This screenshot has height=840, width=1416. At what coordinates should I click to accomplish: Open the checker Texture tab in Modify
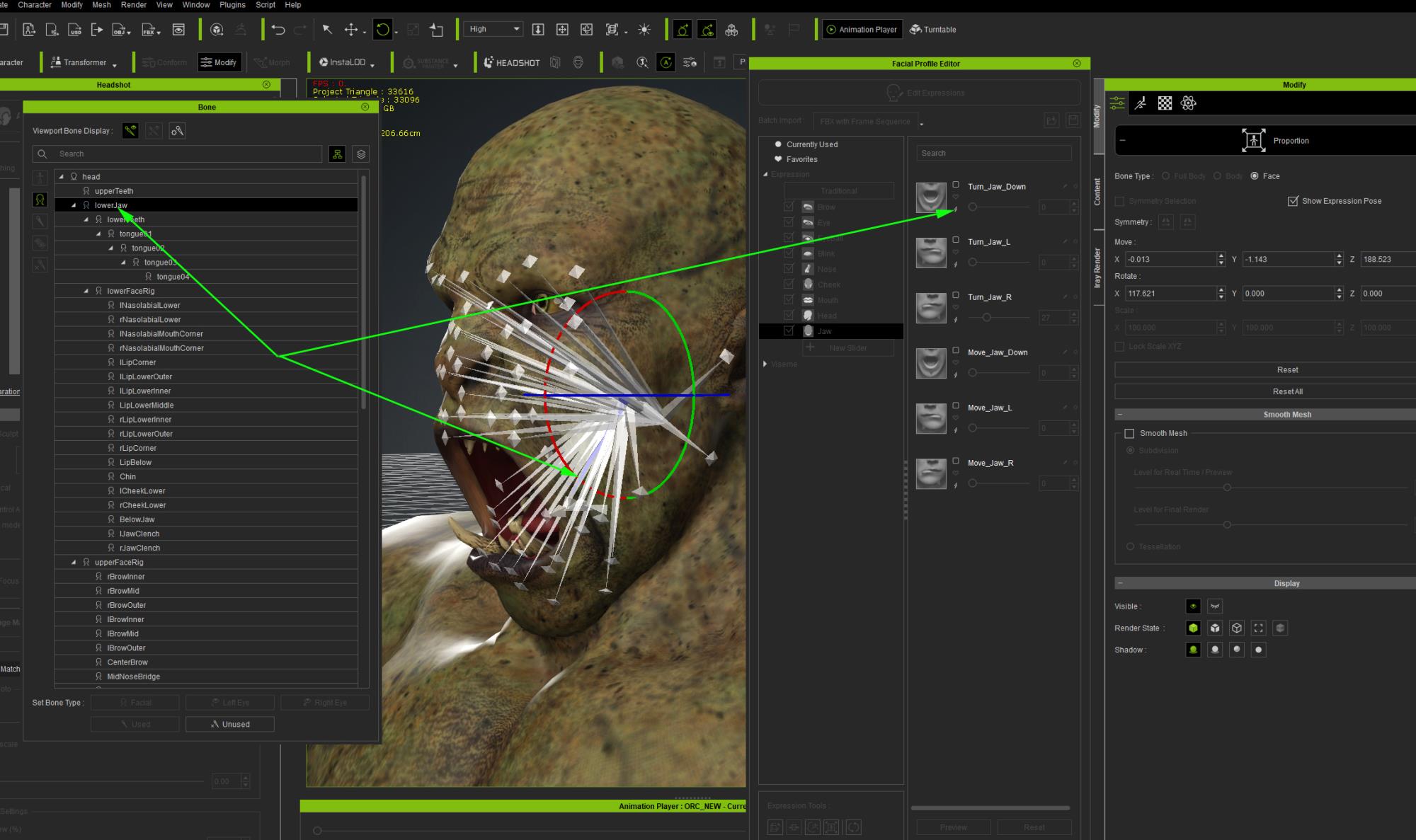pyautogui.click(x=1165, y=103)
